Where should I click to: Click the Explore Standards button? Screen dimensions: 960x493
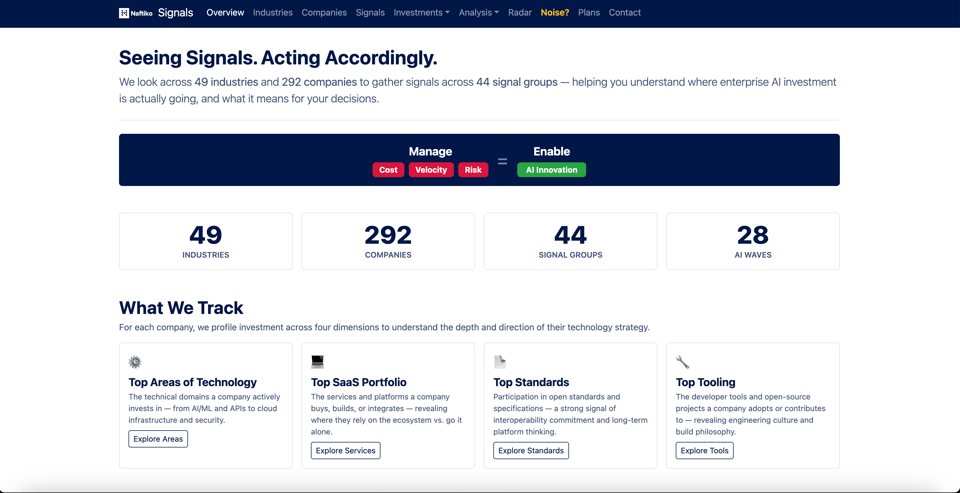pos(531,451)
